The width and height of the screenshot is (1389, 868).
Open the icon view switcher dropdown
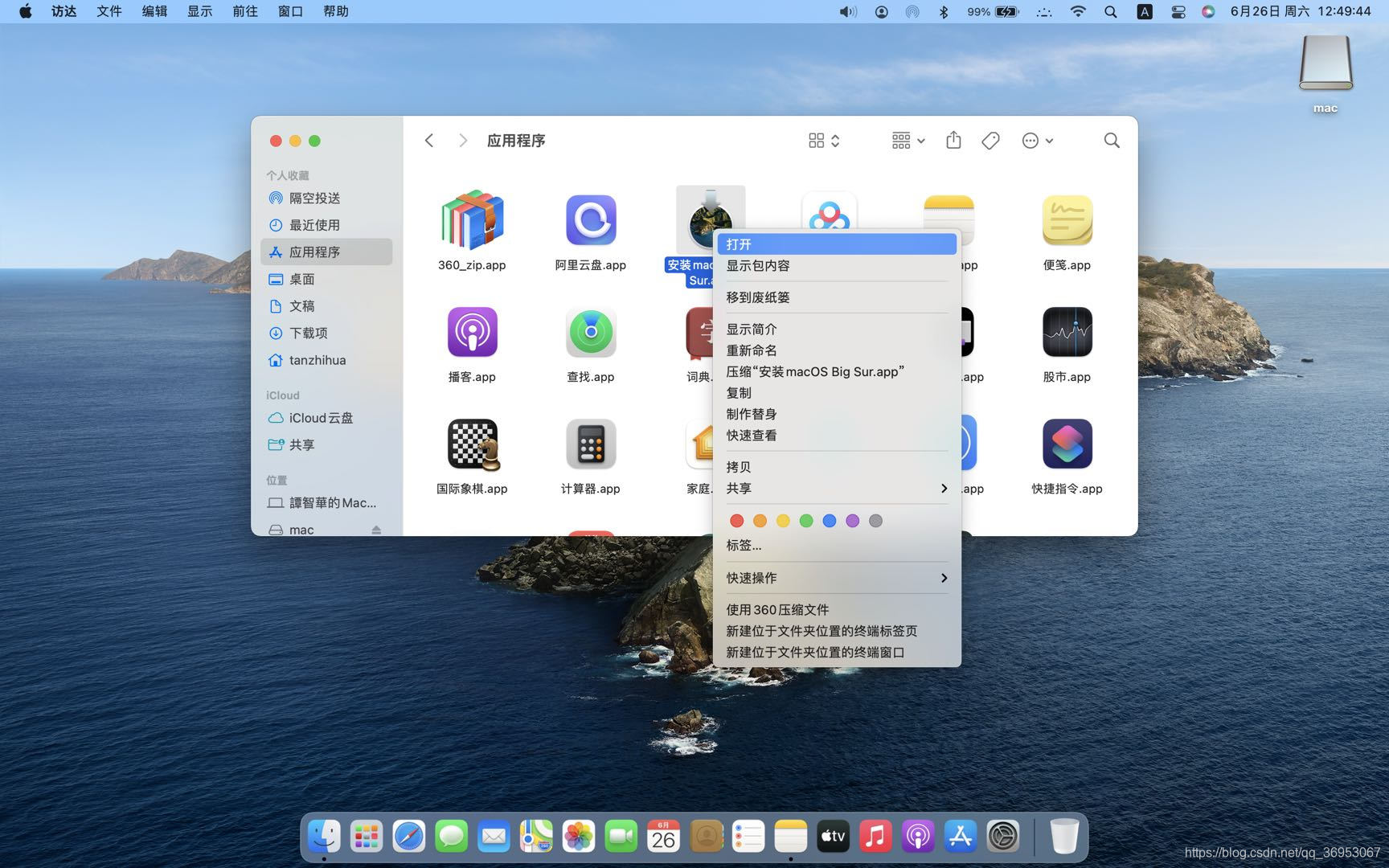coord(824,141)
